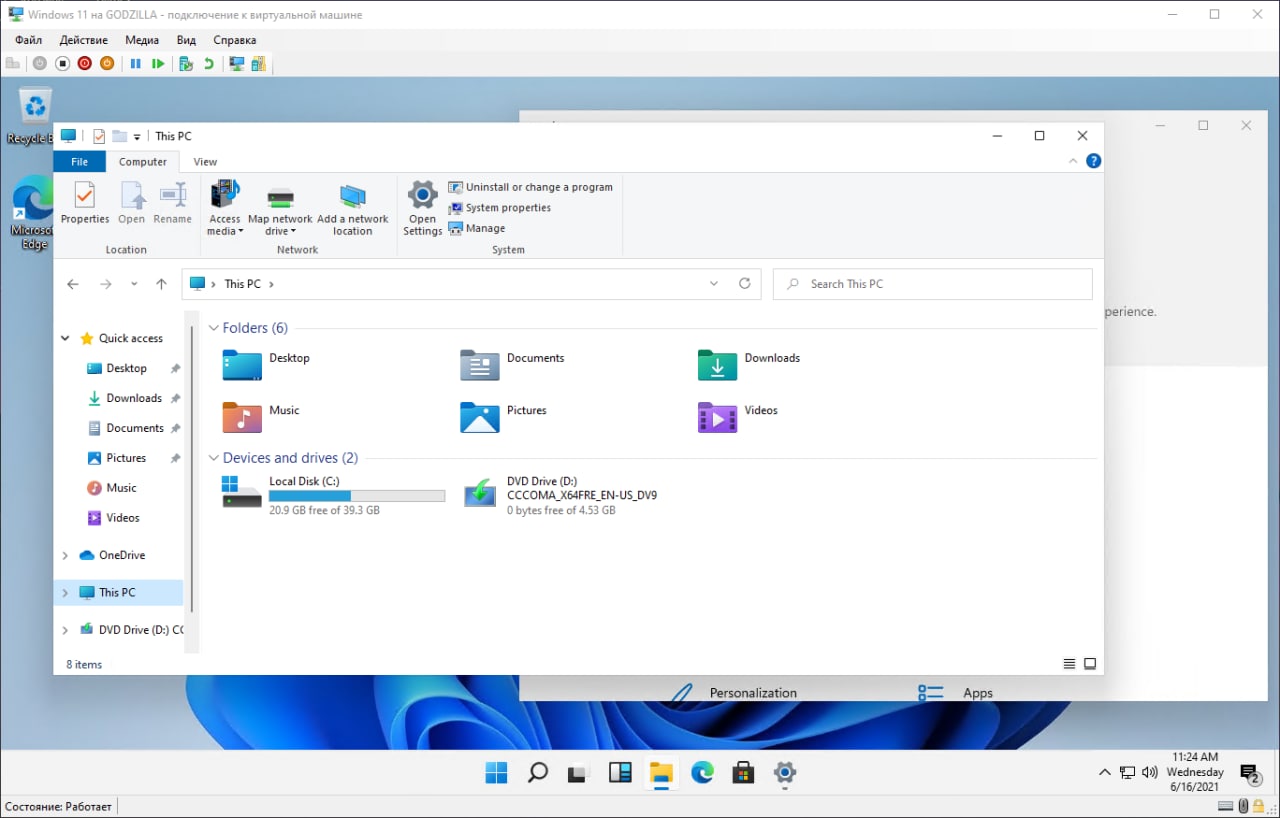
Task: Switch to the View ribbon tab
Action: coord(205,162)
